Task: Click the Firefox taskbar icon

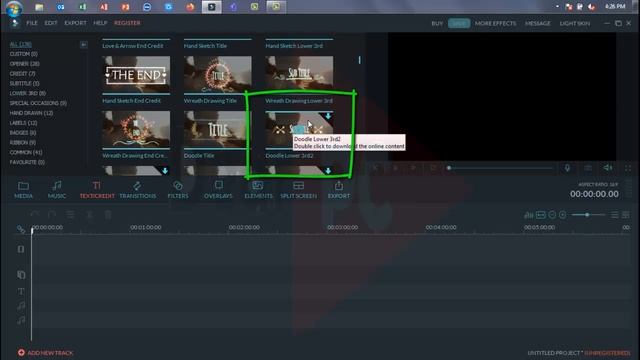Action: [190, 7]
